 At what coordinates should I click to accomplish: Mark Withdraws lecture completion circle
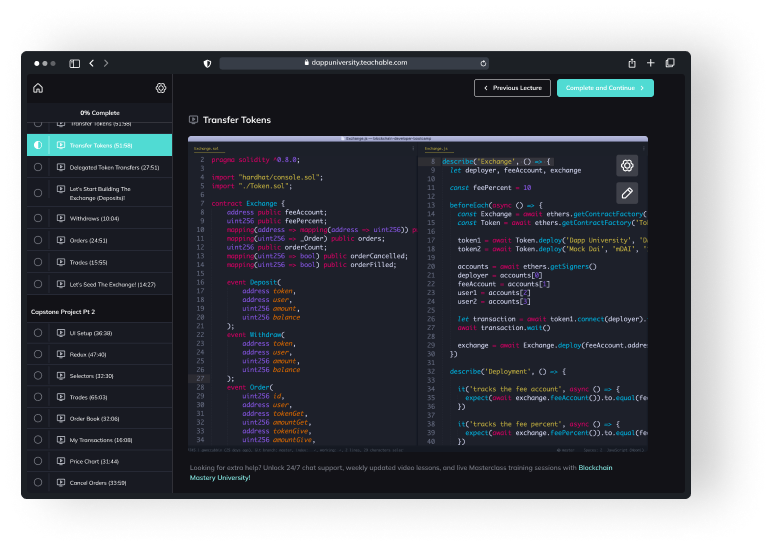tap(38, 218)
